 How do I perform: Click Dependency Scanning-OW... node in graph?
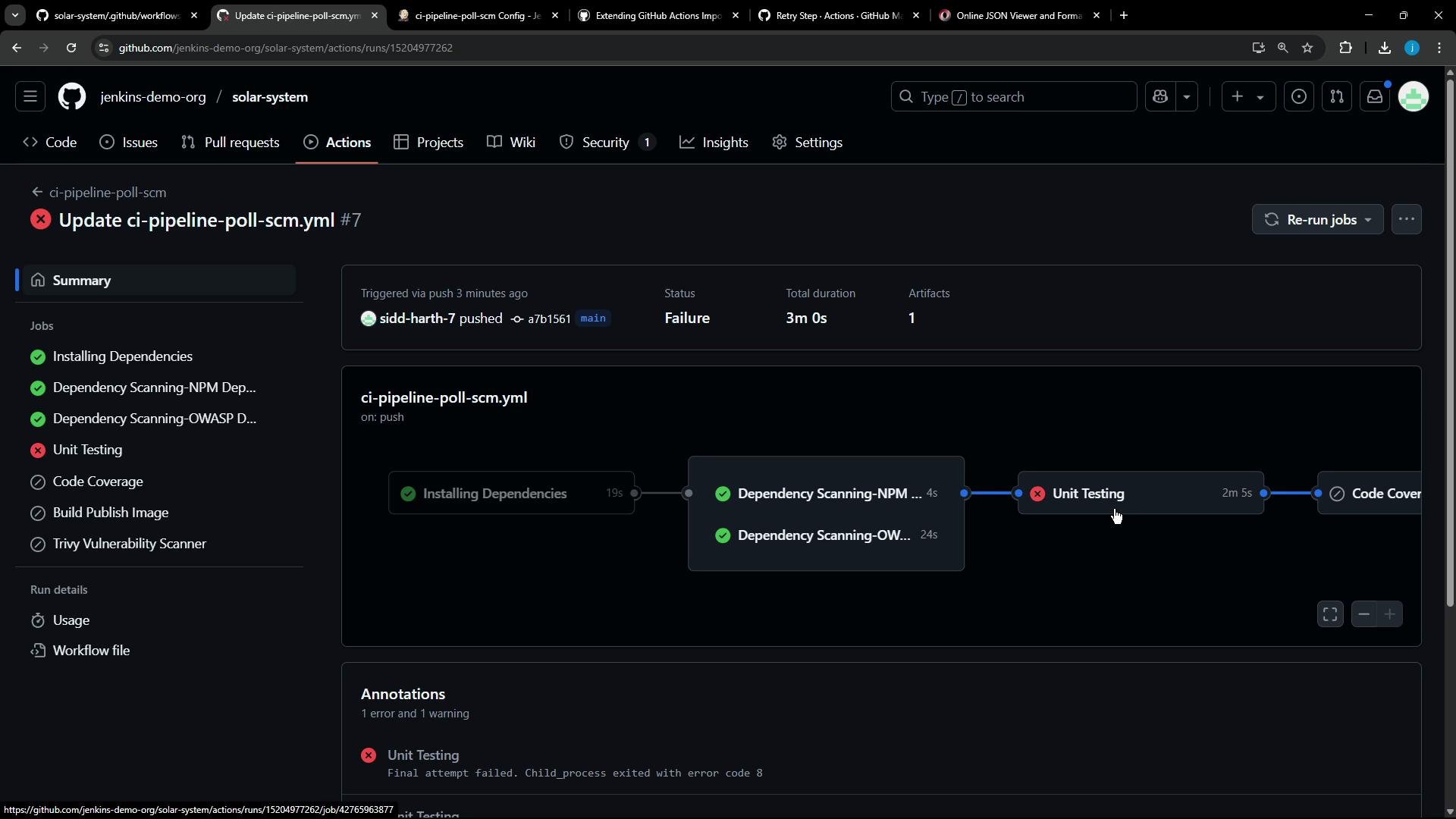[x=826, y=535]
